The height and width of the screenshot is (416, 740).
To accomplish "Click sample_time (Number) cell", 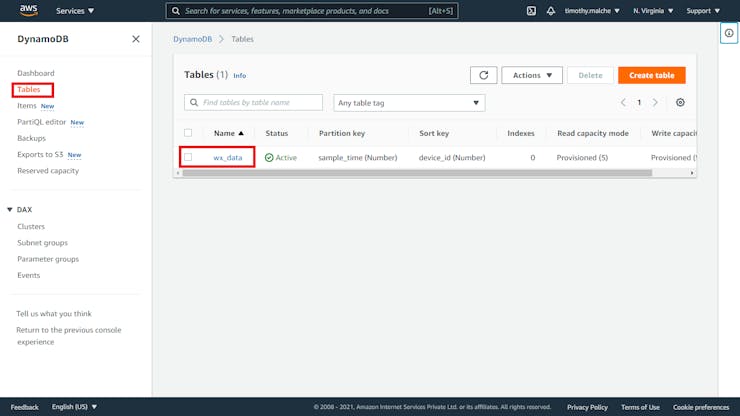I will (358, 158).
